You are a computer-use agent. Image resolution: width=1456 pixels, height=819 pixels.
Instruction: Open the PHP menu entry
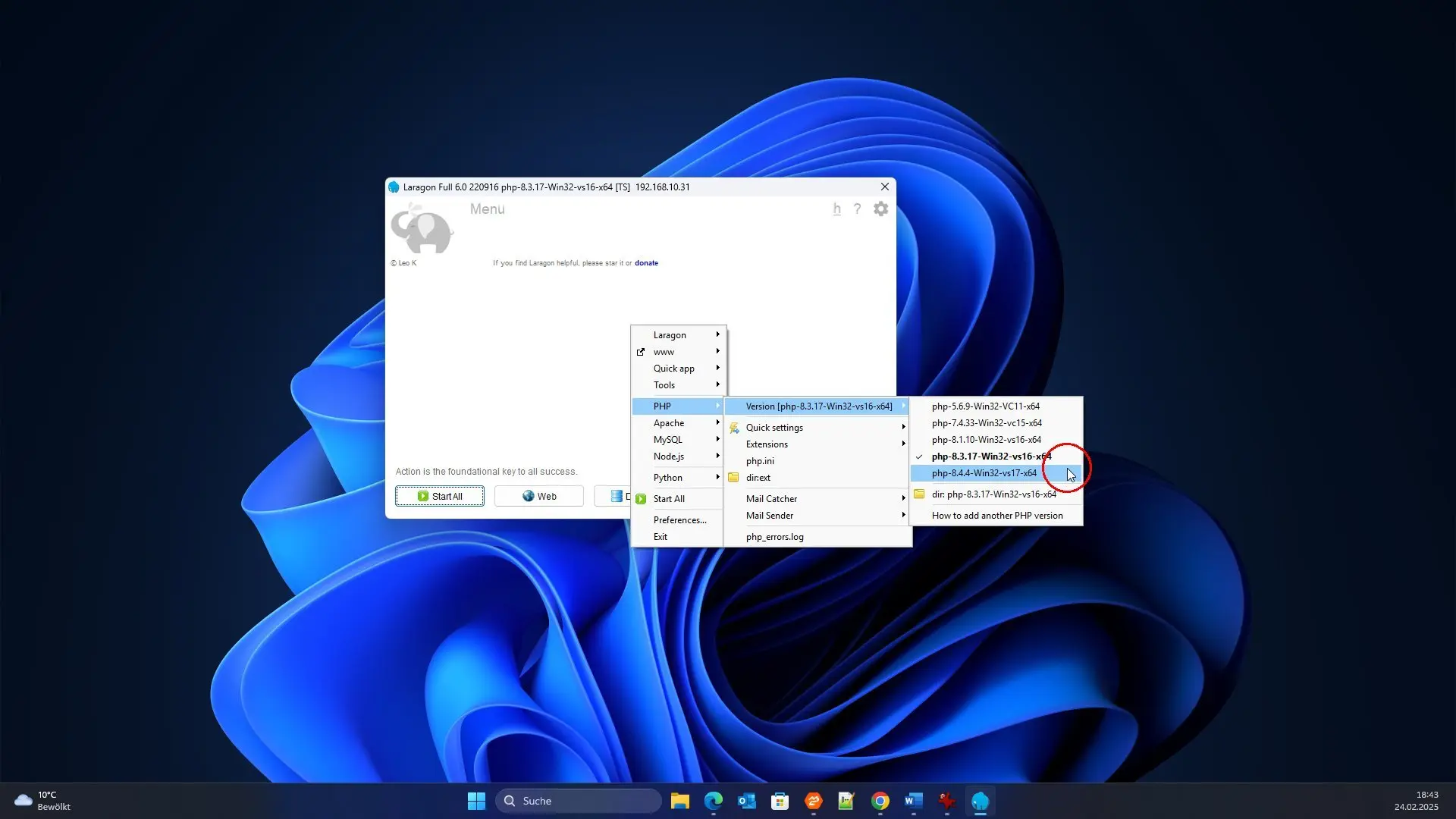click(x=678, y=406)
